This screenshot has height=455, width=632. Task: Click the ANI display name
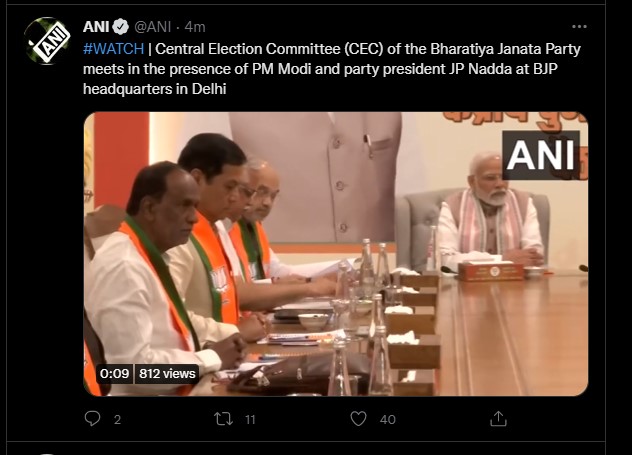pyautogui.click(x=96, y=27)
